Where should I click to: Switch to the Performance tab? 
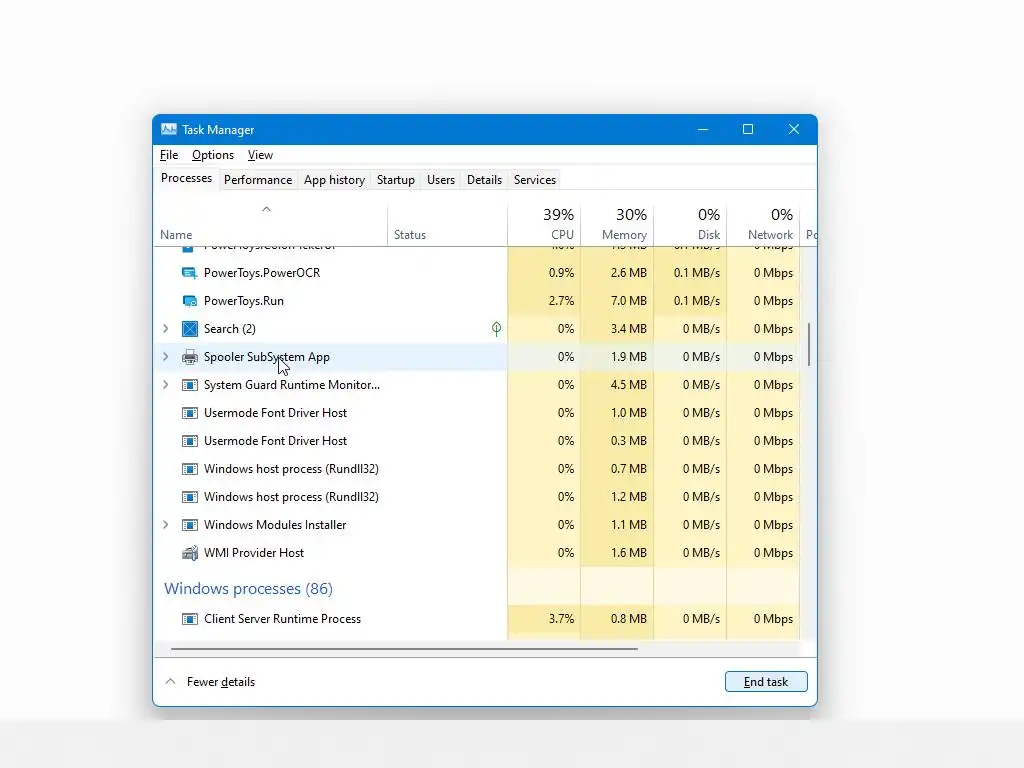pyautogui.click(x=258, y=180)
